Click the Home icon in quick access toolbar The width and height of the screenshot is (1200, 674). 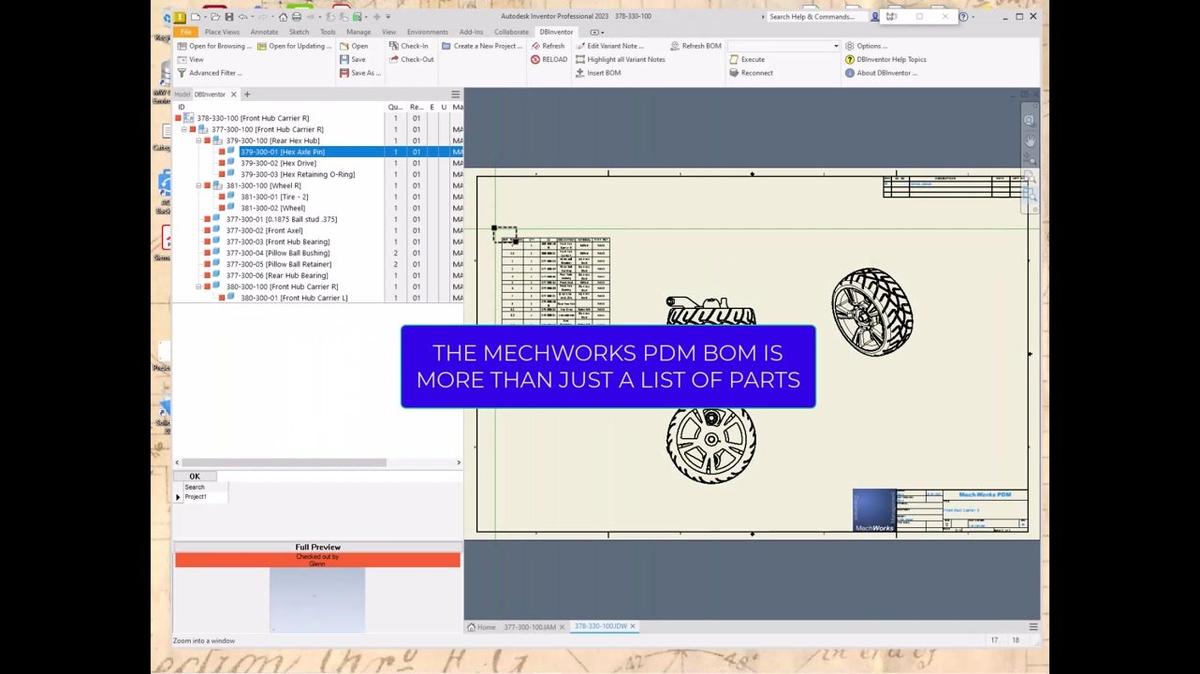pos(283,17)
